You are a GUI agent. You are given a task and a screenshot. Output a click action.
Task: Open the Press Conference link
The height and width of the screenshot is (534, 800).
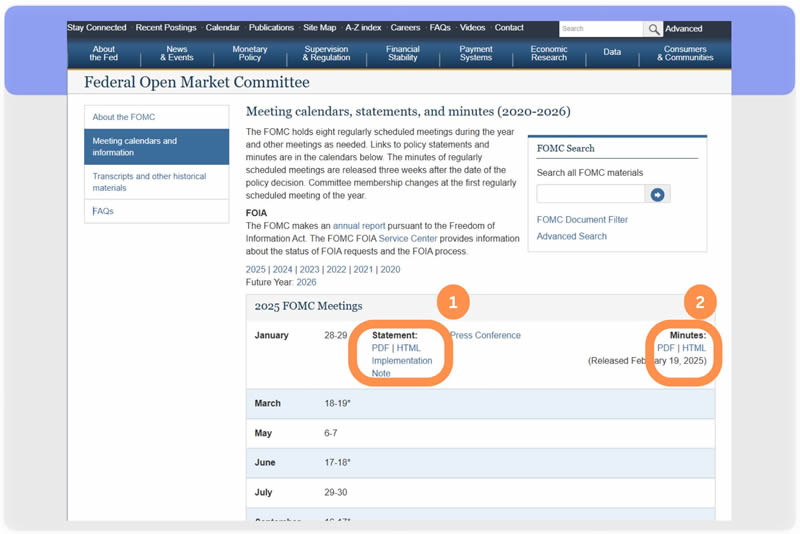485,335
